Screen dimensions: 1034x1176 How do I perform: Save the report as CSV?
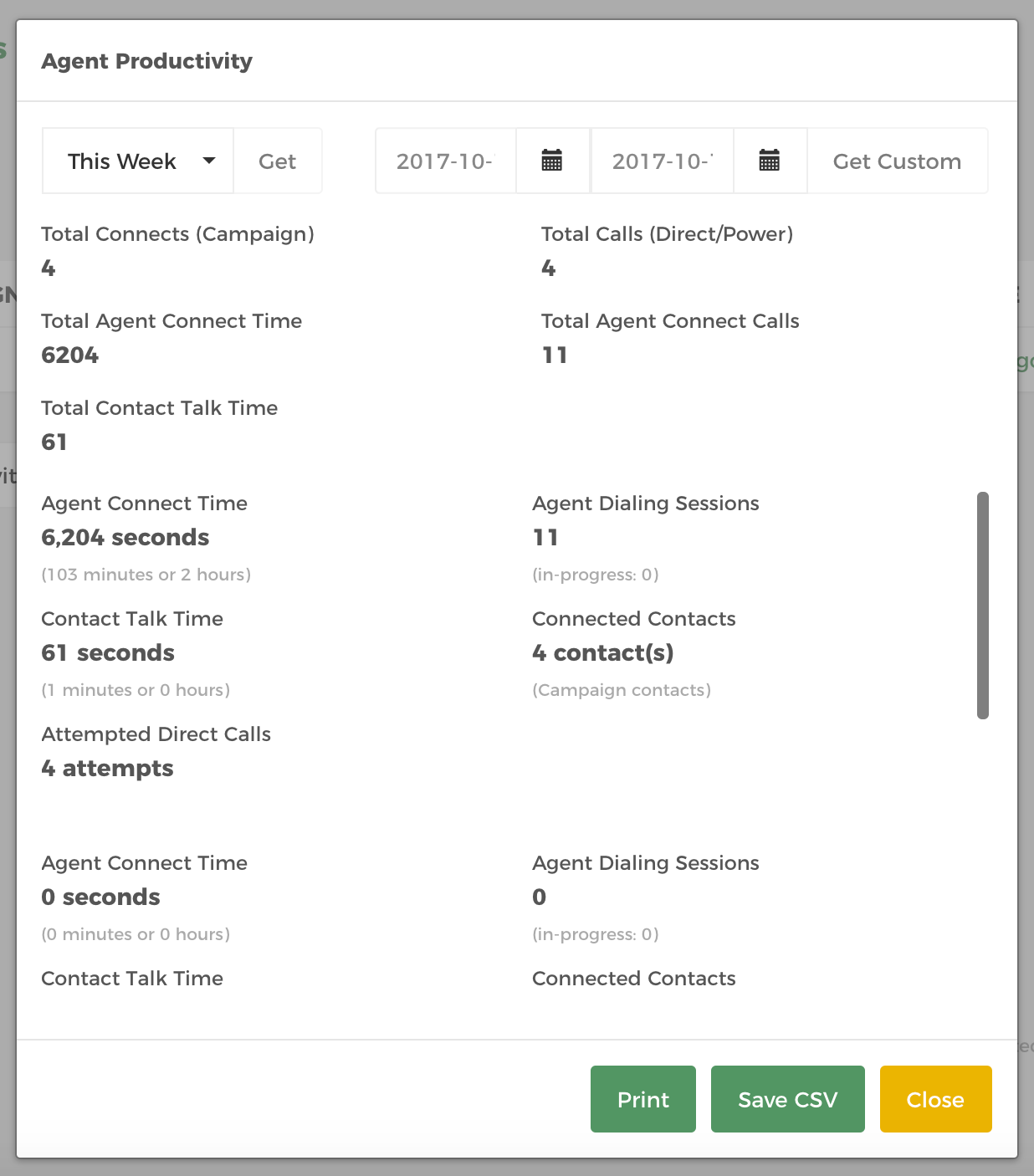(x=788, y=1099)
